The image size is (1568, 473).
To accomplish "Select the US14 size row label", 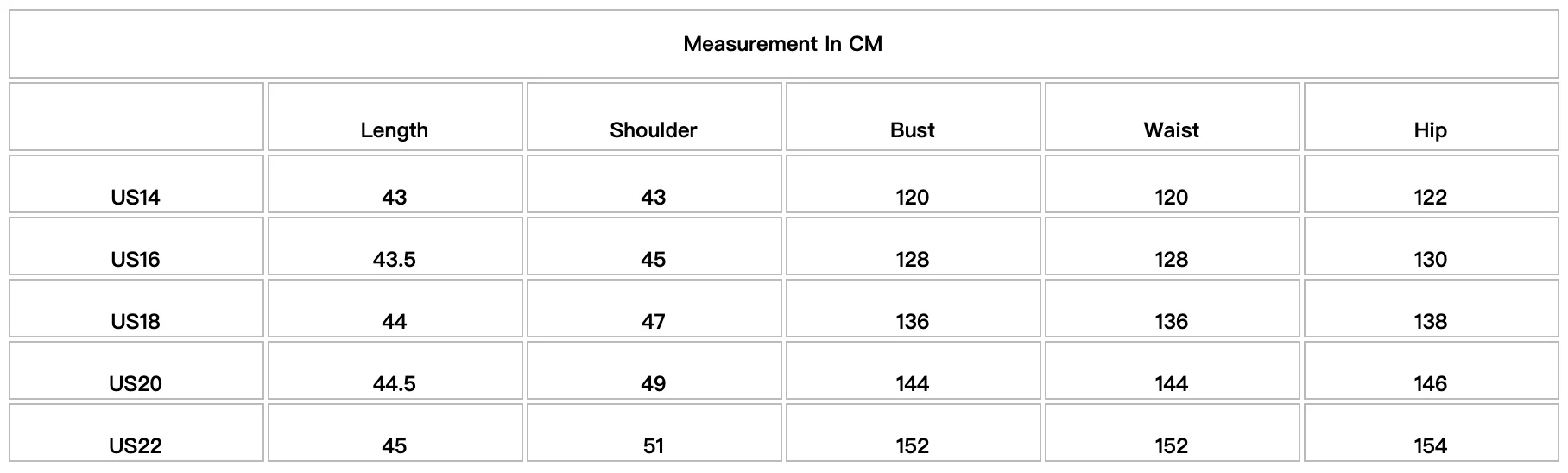I will [136, 198].
